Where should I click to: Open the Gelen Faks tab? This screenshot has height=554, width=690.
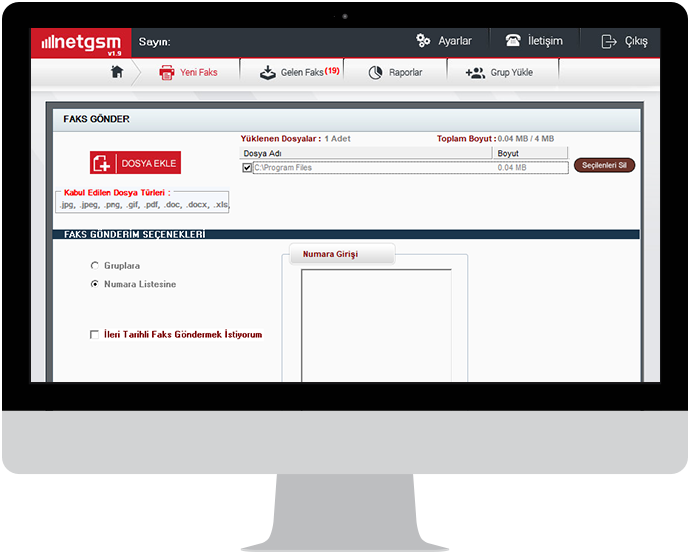[300, 73]
